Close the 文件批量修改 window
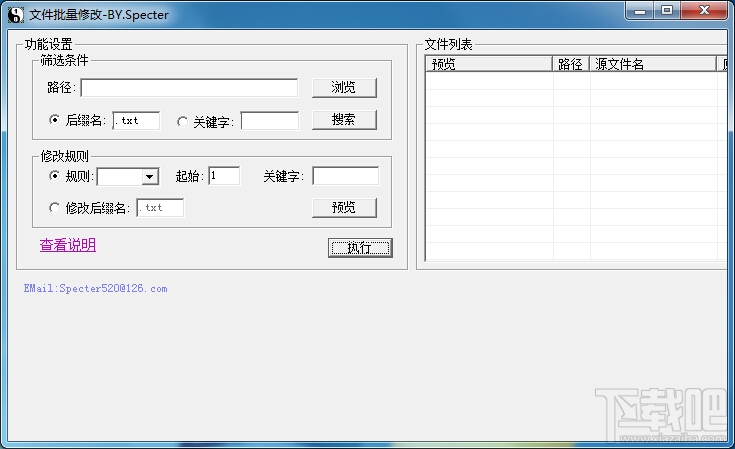 tap(704, 11)
